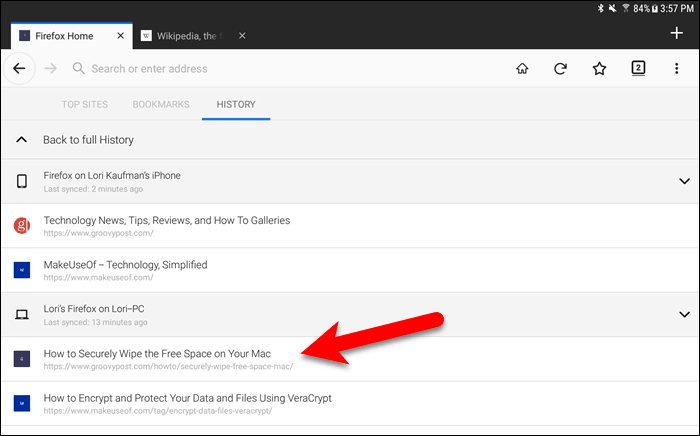This screenshot has width=700, height=436.
Task: Switch to Wikipedia browser tab
Action: coord(193,36)
